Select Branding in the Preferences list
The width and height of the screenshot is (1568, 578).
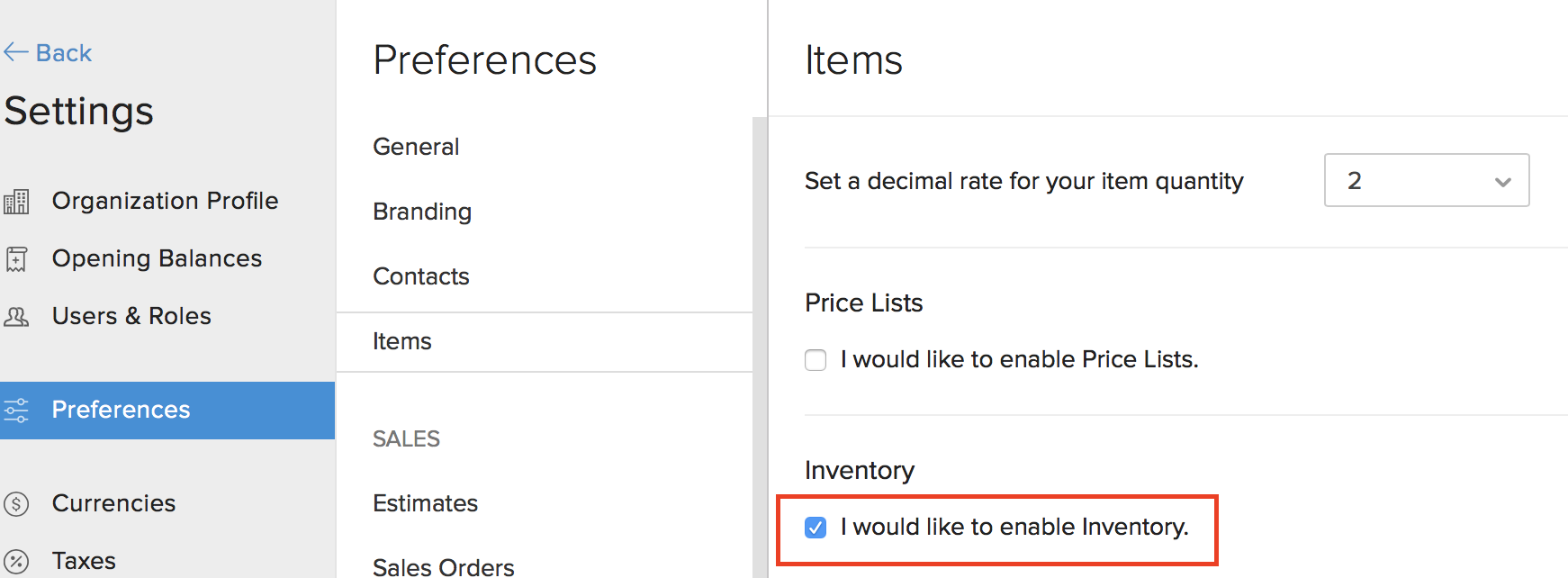click(422, 212)
